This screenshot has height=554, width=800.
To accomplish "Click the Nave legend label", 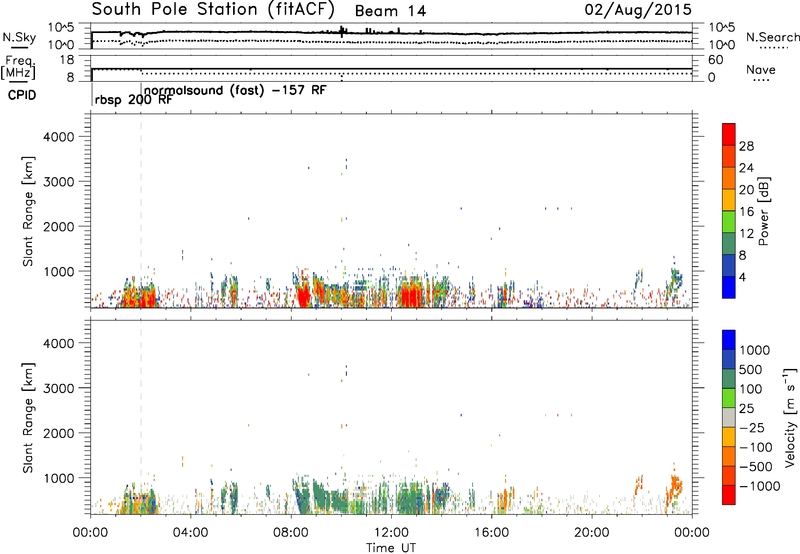I will 761,69.
